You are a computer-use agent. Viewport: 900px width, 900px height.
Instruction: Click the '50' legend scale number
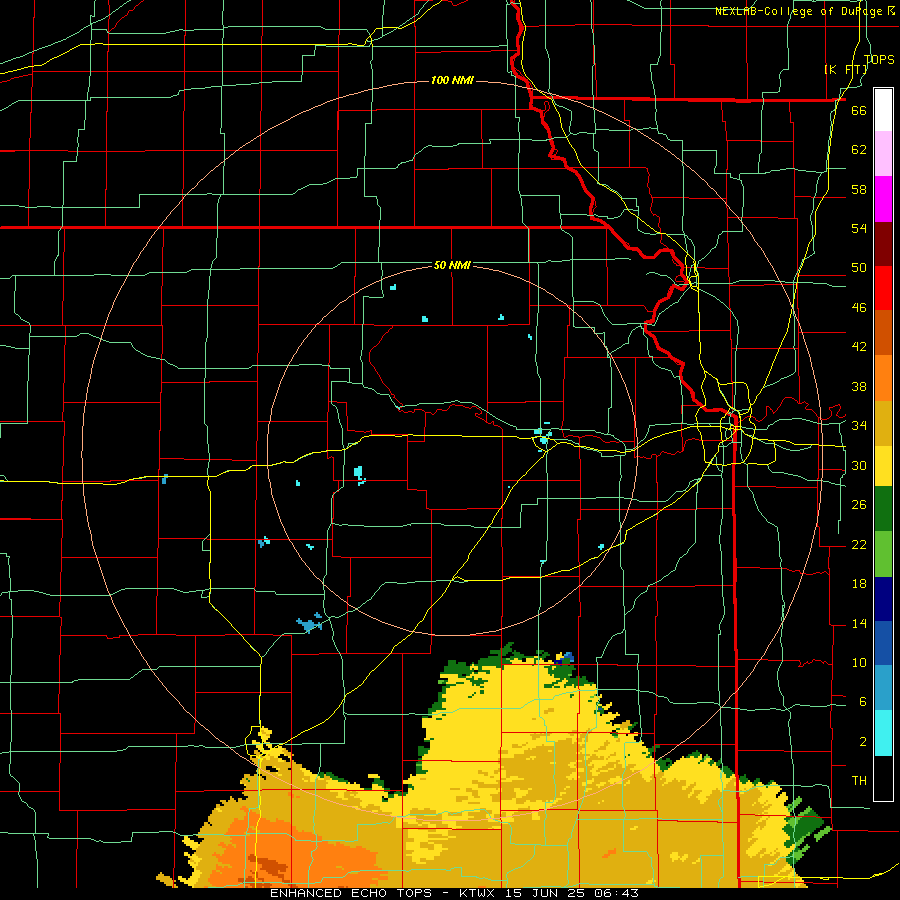(859, 267)
